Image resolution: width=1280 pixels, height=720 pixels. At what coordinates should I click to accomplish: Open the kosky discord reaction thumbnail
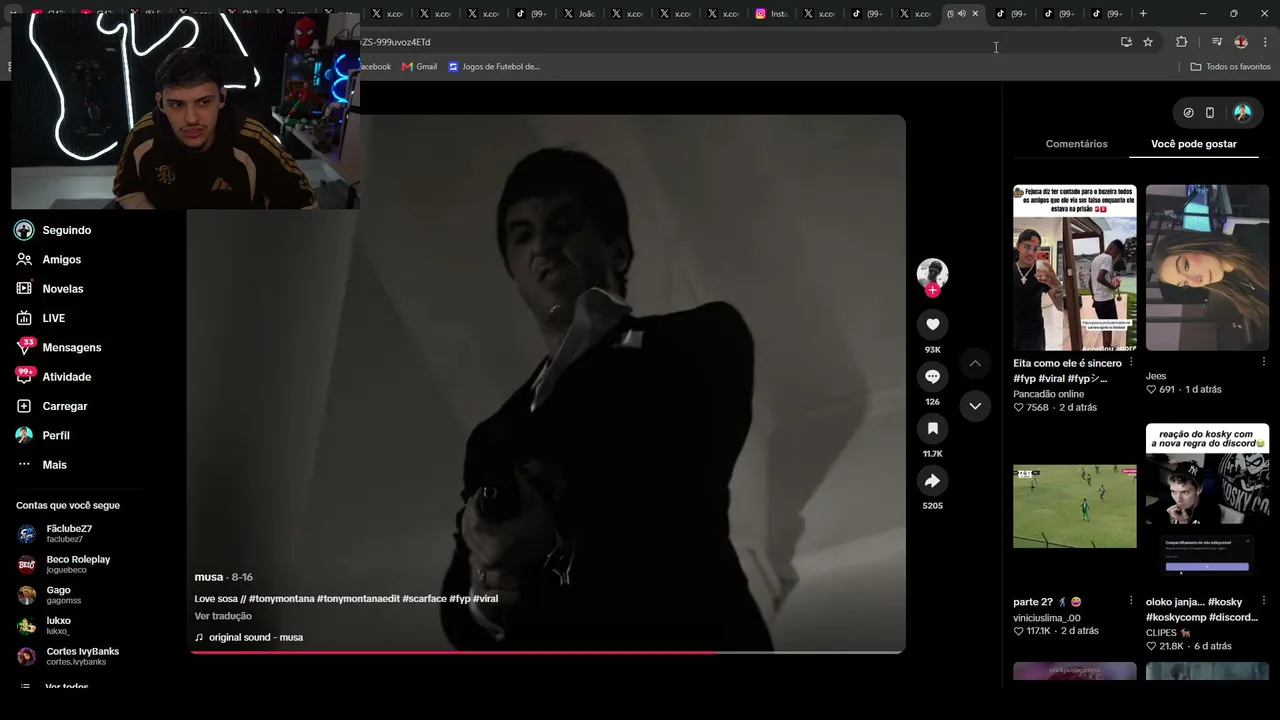(1207, 506)
